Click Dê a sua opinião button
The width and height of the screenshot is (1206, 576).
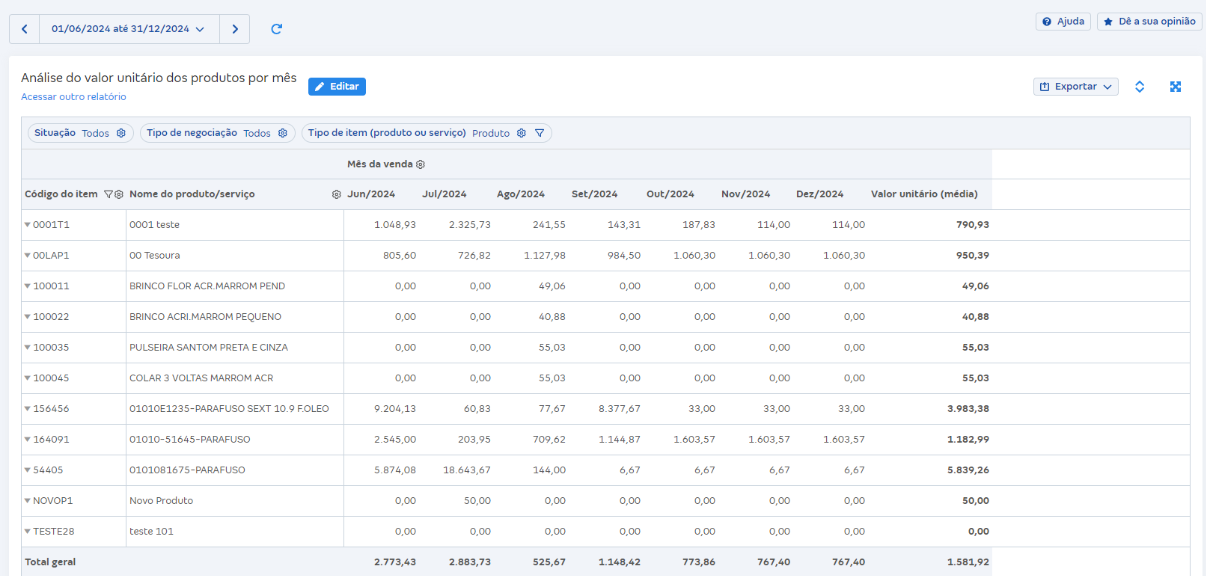1149,21
